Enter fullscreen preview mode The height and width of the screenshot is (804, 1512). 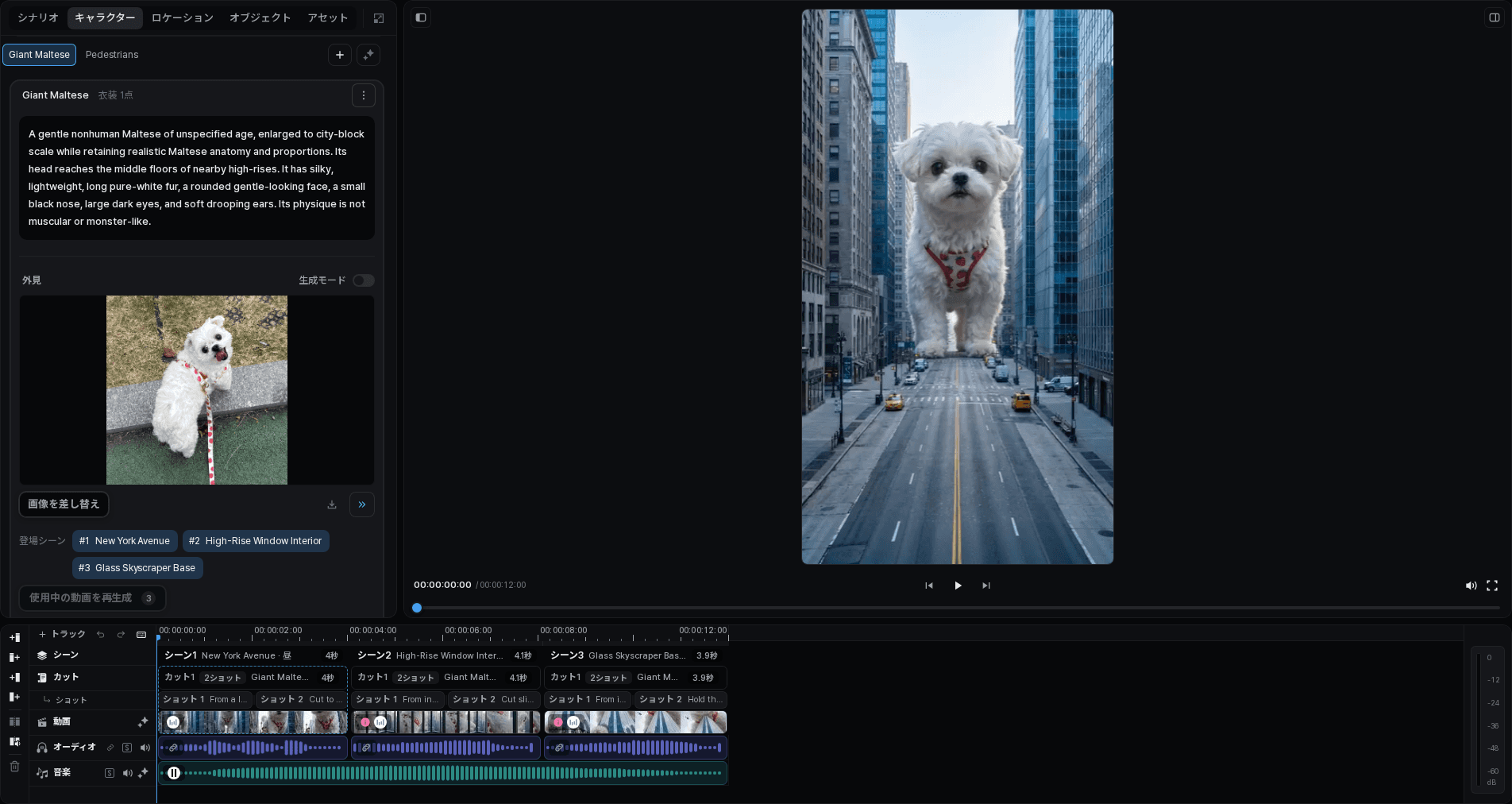pyautogui.click(x=1492, y=586)
